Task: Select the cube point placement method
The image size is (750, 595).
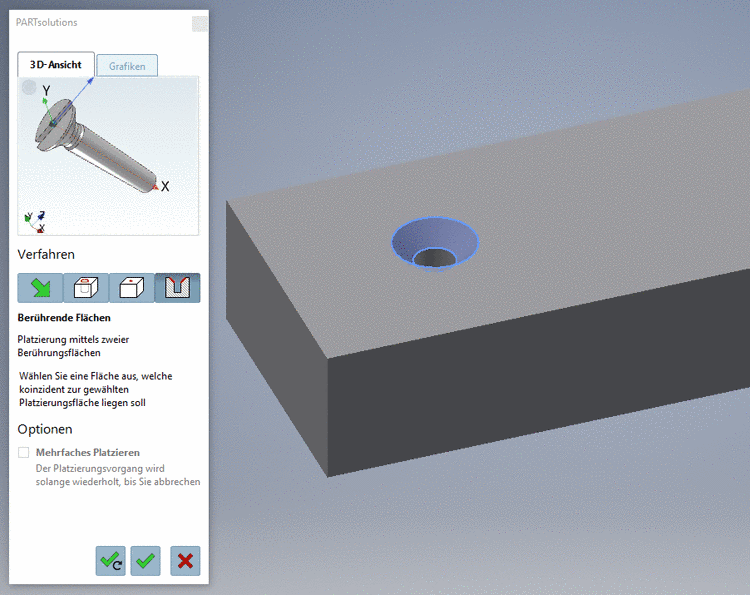Action: pos(132,288)
